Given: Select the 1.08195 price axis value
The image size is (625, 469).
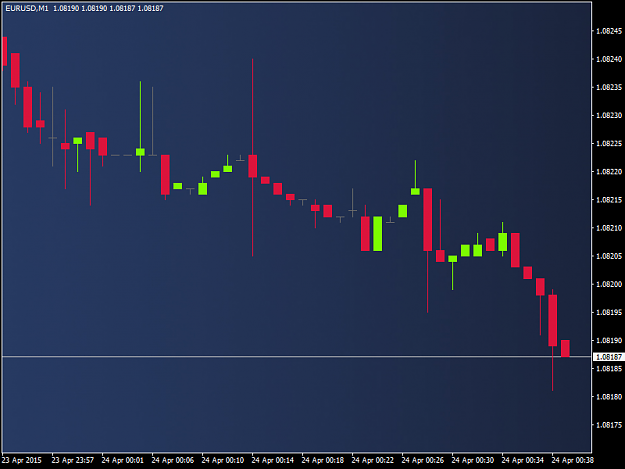Looking at the screenshot, I should (609, 312).
